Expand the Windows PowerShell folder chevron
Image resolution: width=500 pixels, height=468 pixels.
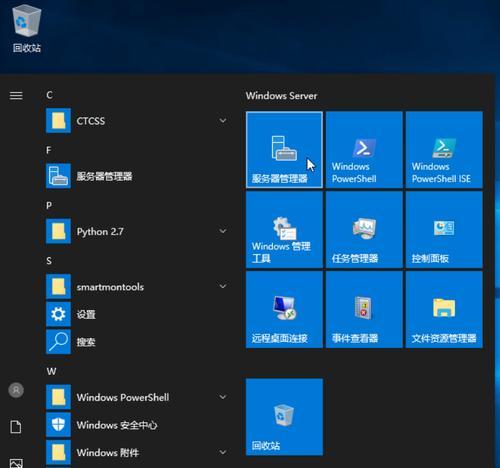223,397
